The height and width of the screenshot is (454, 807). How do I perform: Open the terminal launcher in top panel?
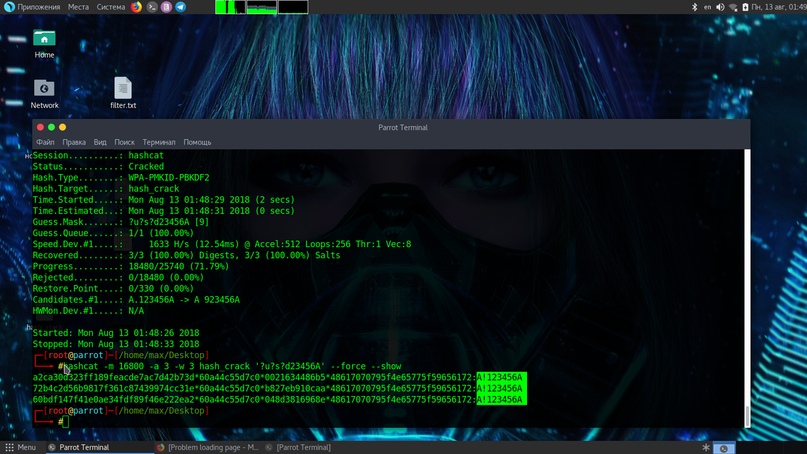[x=152, y=7]
